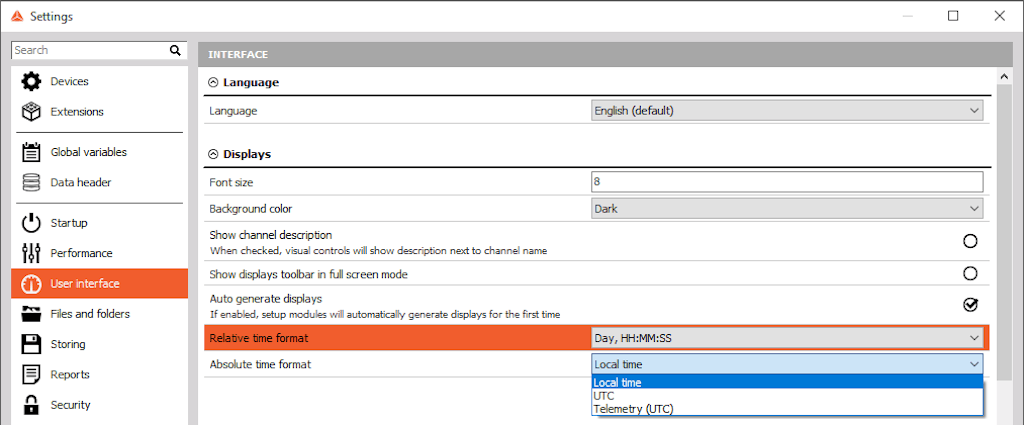Click the Files and folders icon
1024x425 pixels.
pyautogui.click(x=31, y=314)
